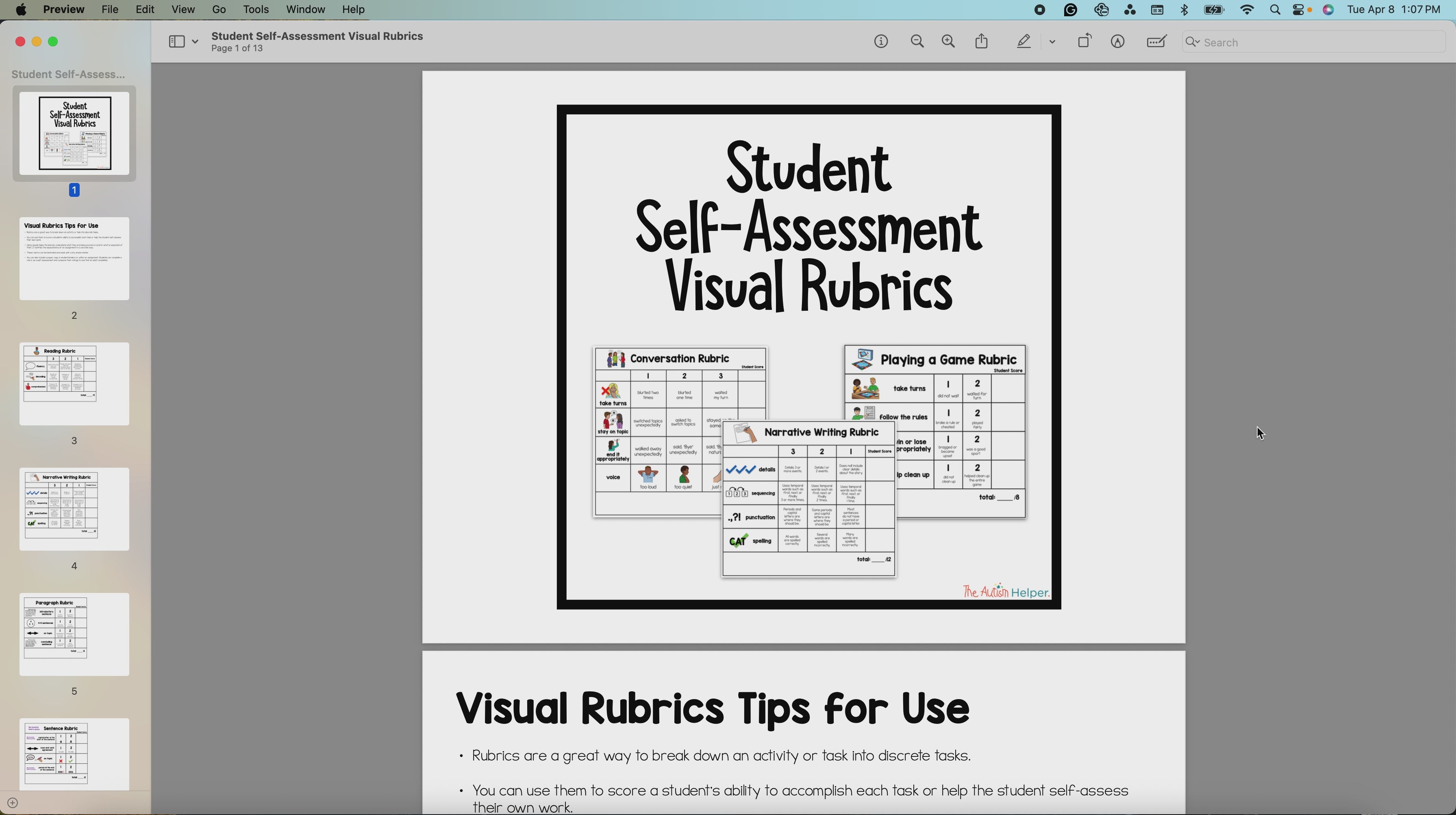Show document info via the info icon
Image resolution: width=1456 pixels, height=815 pixels.
tap(880, 41)
